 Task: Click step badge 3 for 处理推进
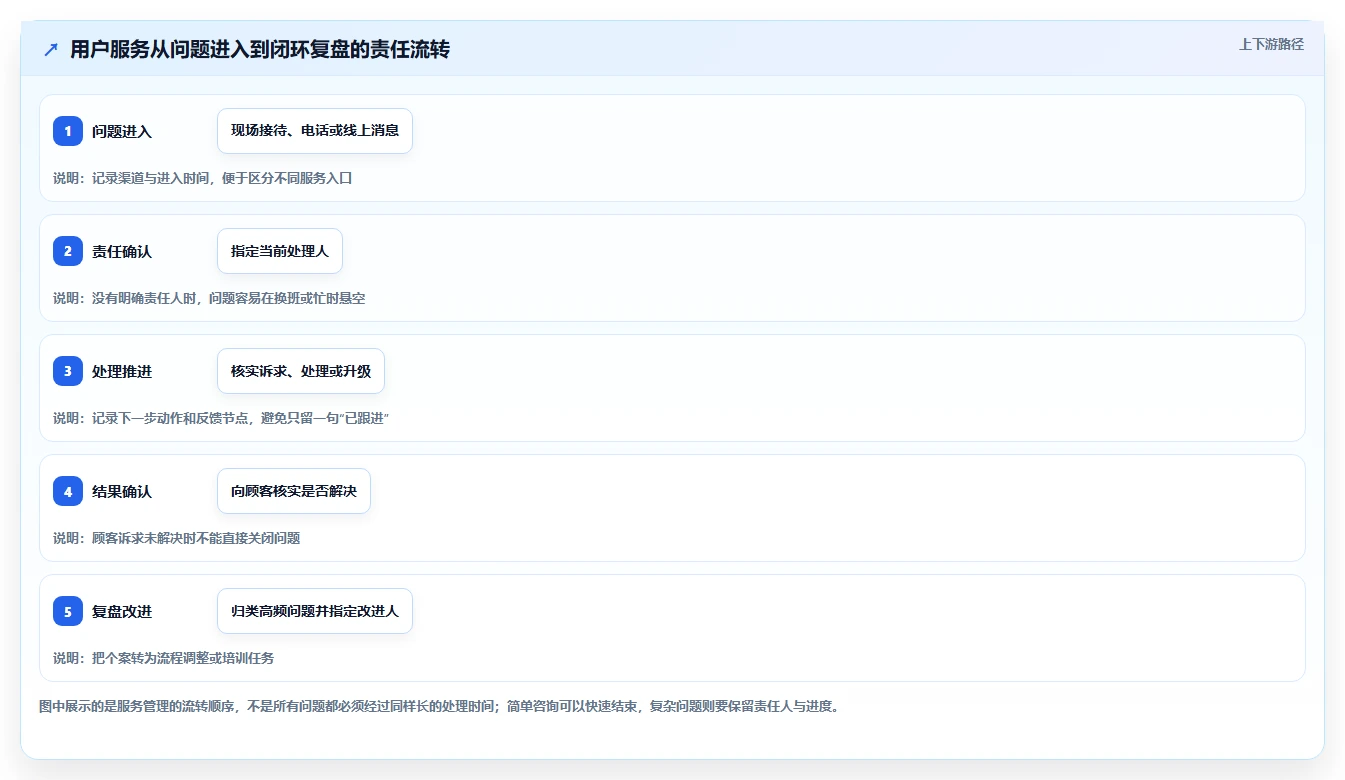68,371
